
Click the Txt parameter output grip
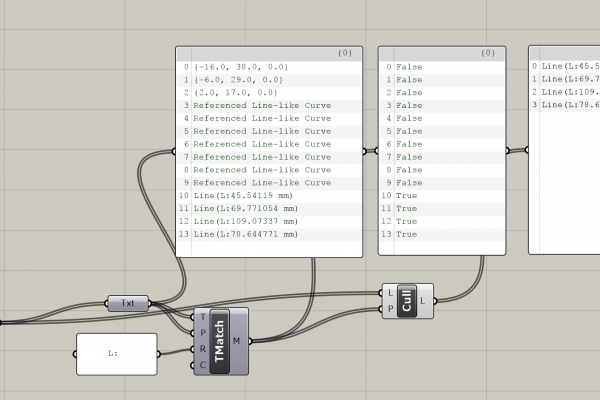pyautogui.click(x=150, y=304)
